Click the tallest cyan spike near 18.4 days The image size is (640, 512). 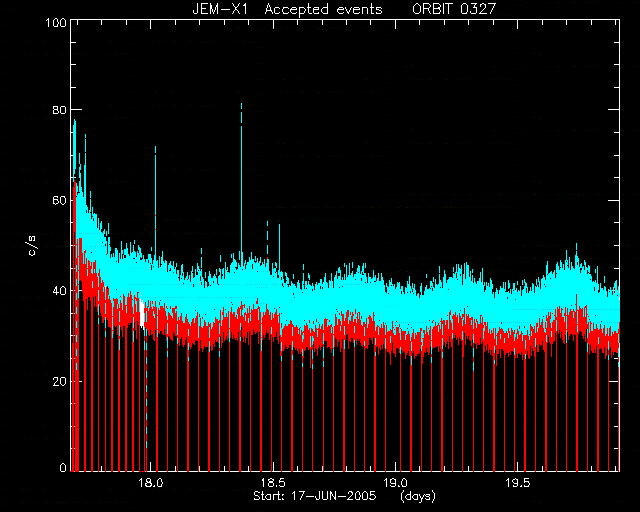click(x=241, y=180)
